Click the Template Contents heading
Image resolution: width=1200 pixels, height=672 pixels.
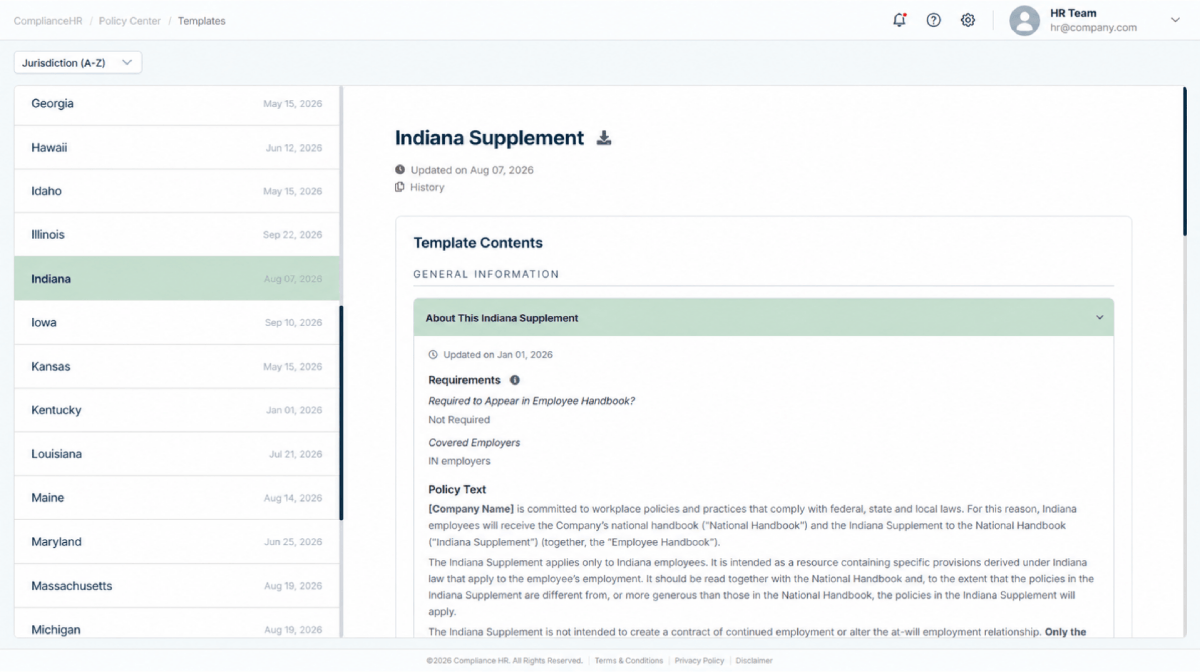tap(478, 243)
